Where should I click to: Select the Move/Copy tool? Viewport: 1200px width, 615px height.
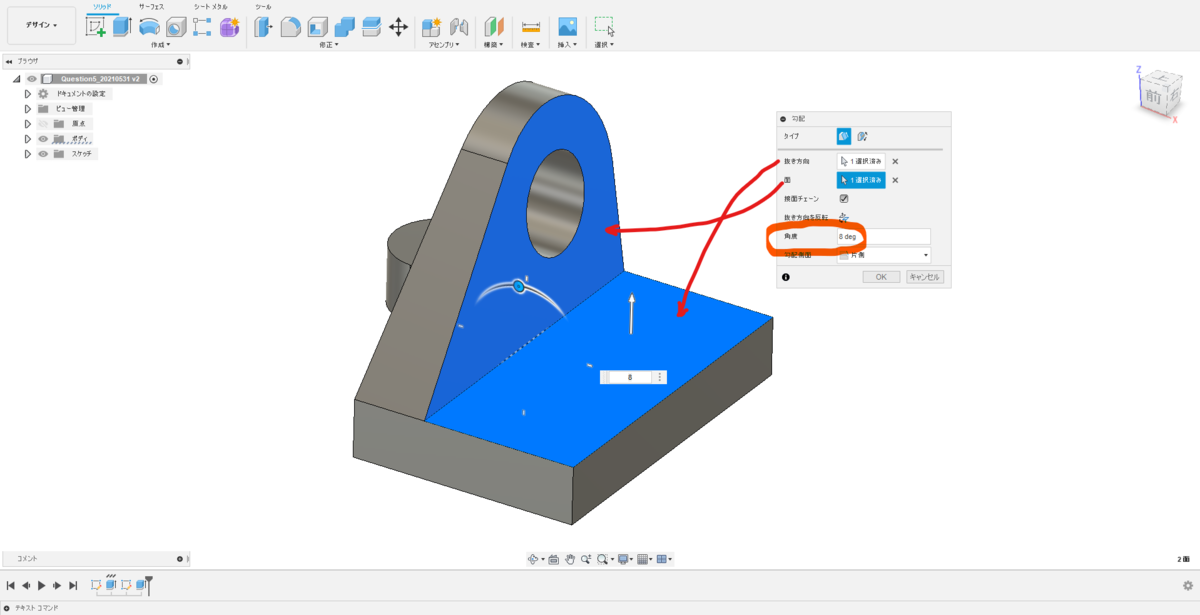coord(398,27)
